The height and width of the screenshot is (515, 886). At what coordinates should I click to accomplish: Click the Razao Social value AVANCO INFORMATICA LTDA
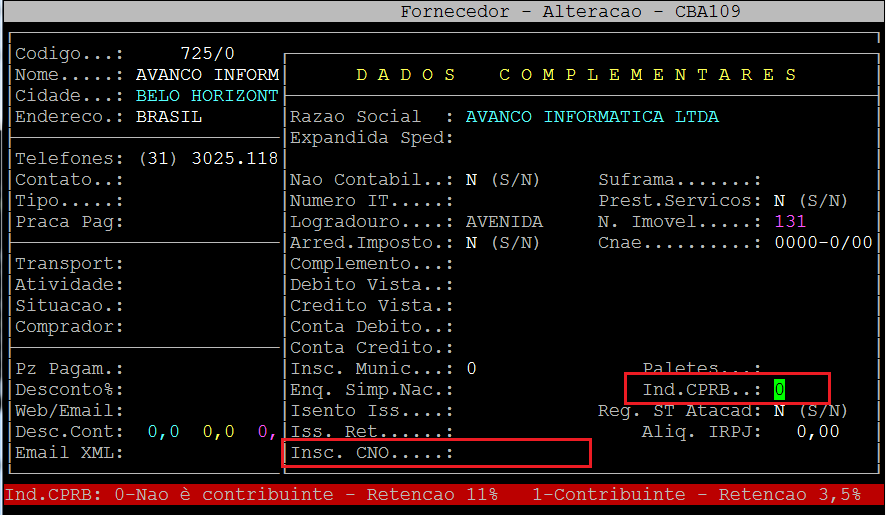click(592, 117)
